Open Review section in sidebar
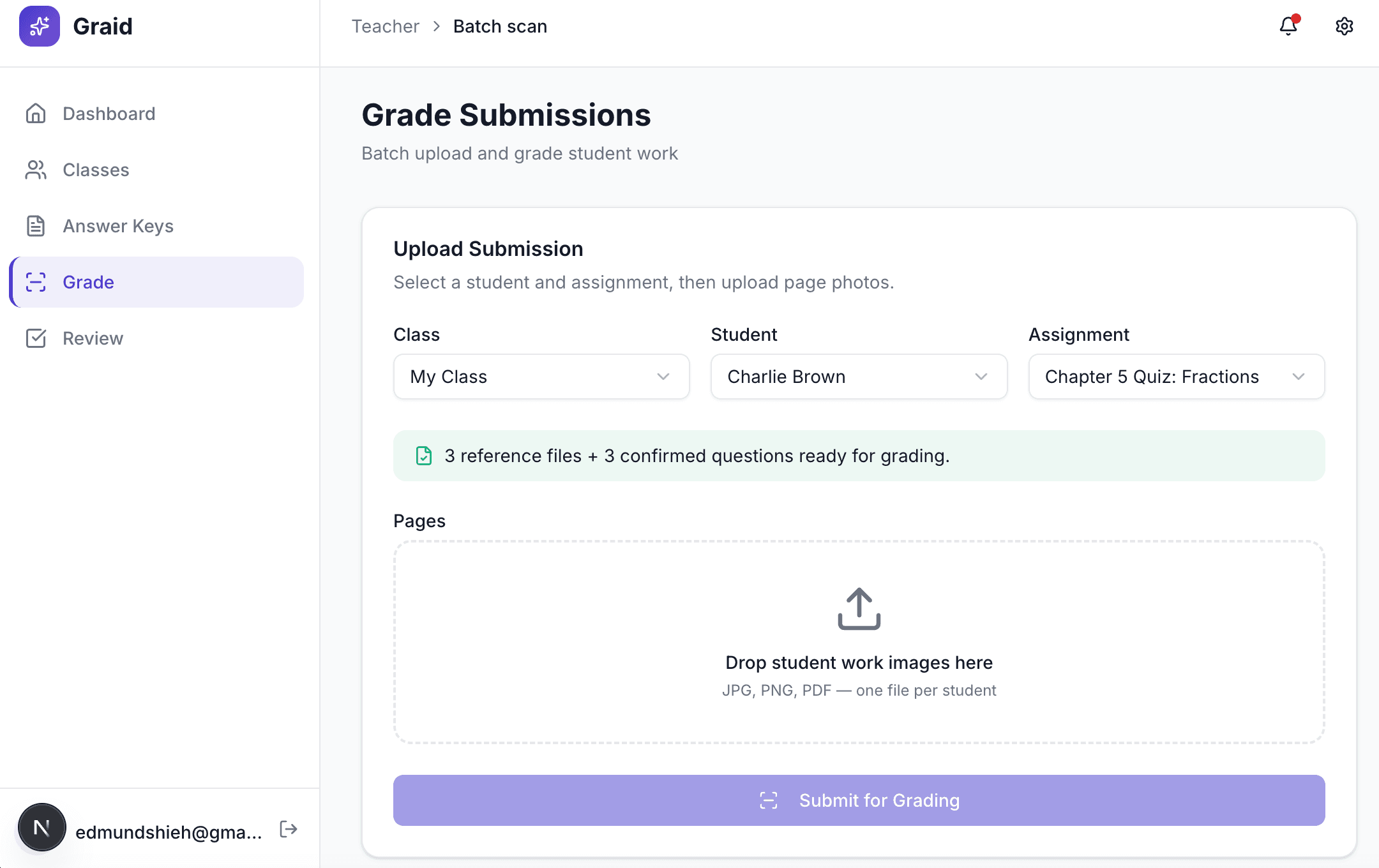Screen dimensions: 1379x868 [93, 338]
